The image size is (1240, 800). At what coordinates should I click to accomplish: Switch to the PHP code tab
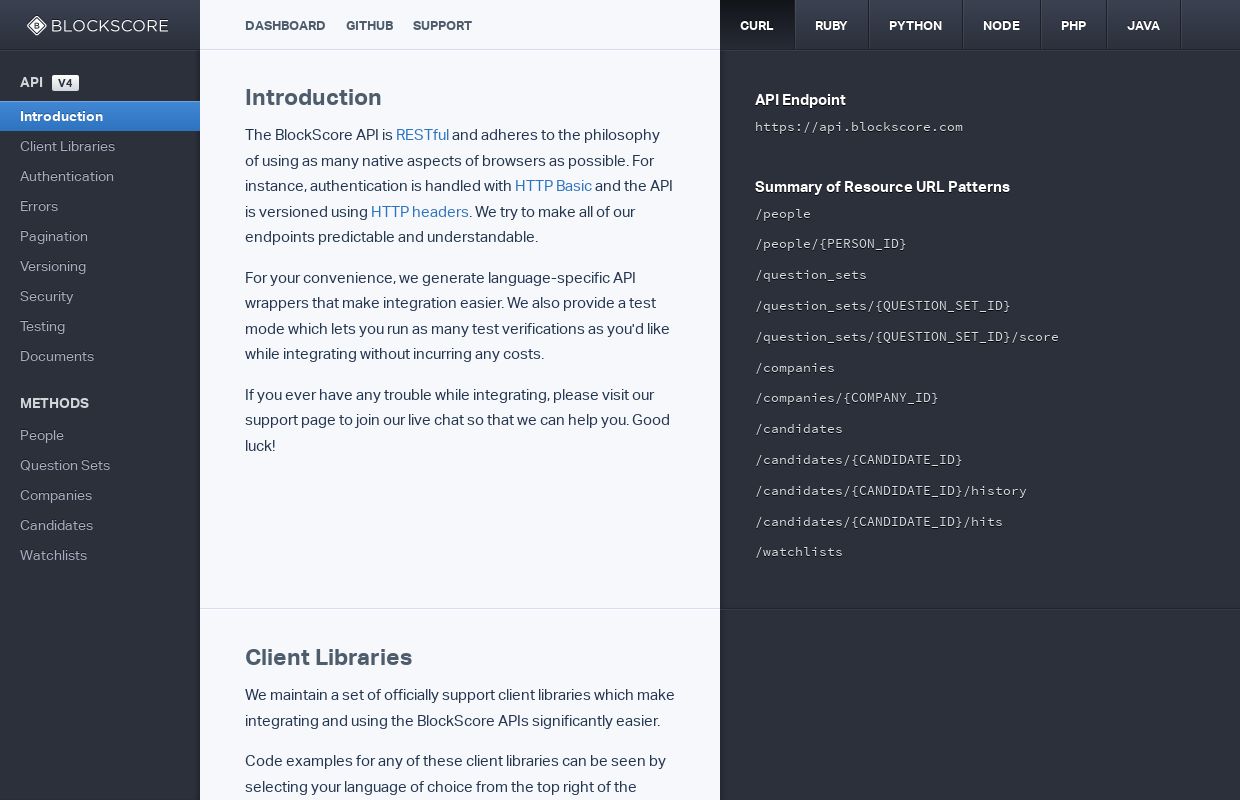tap(1073, 25)
